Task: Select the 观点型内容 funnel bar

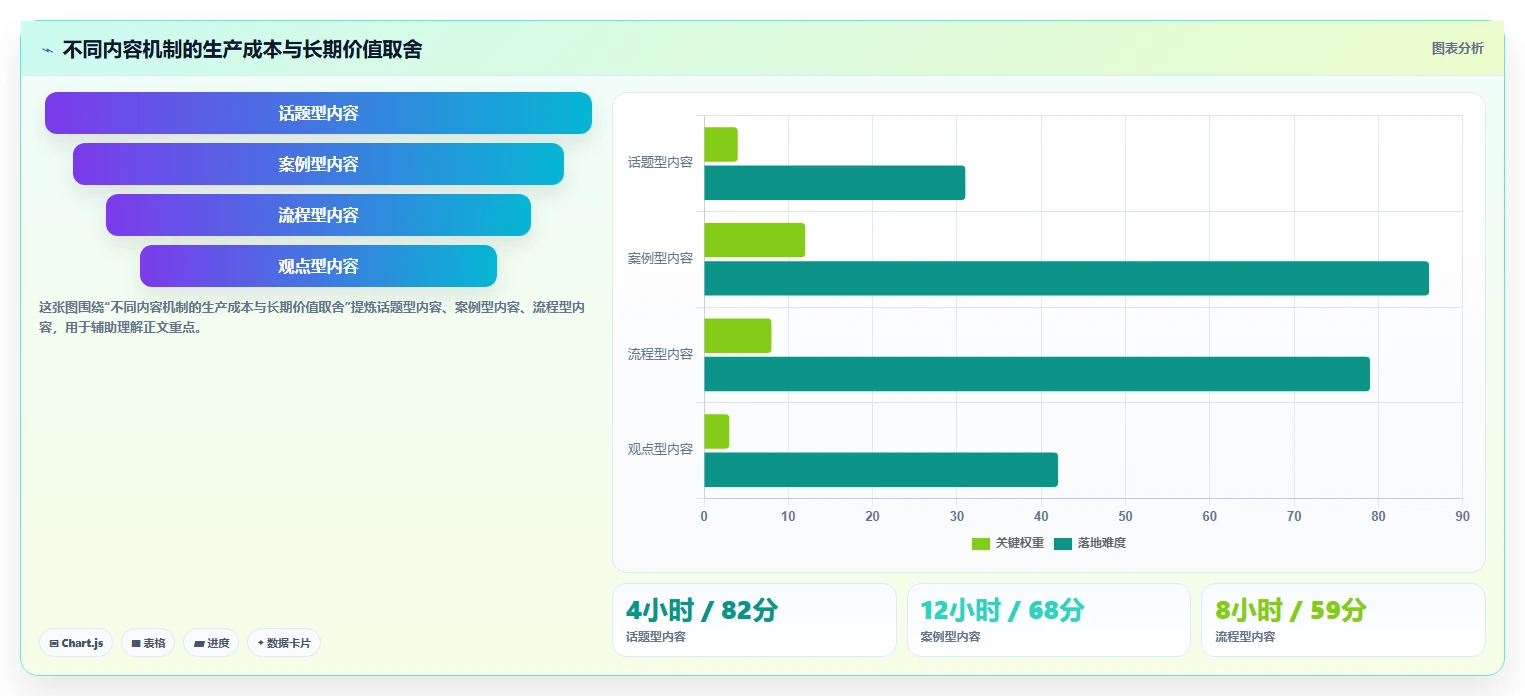Action: click(x=318, y=266)
